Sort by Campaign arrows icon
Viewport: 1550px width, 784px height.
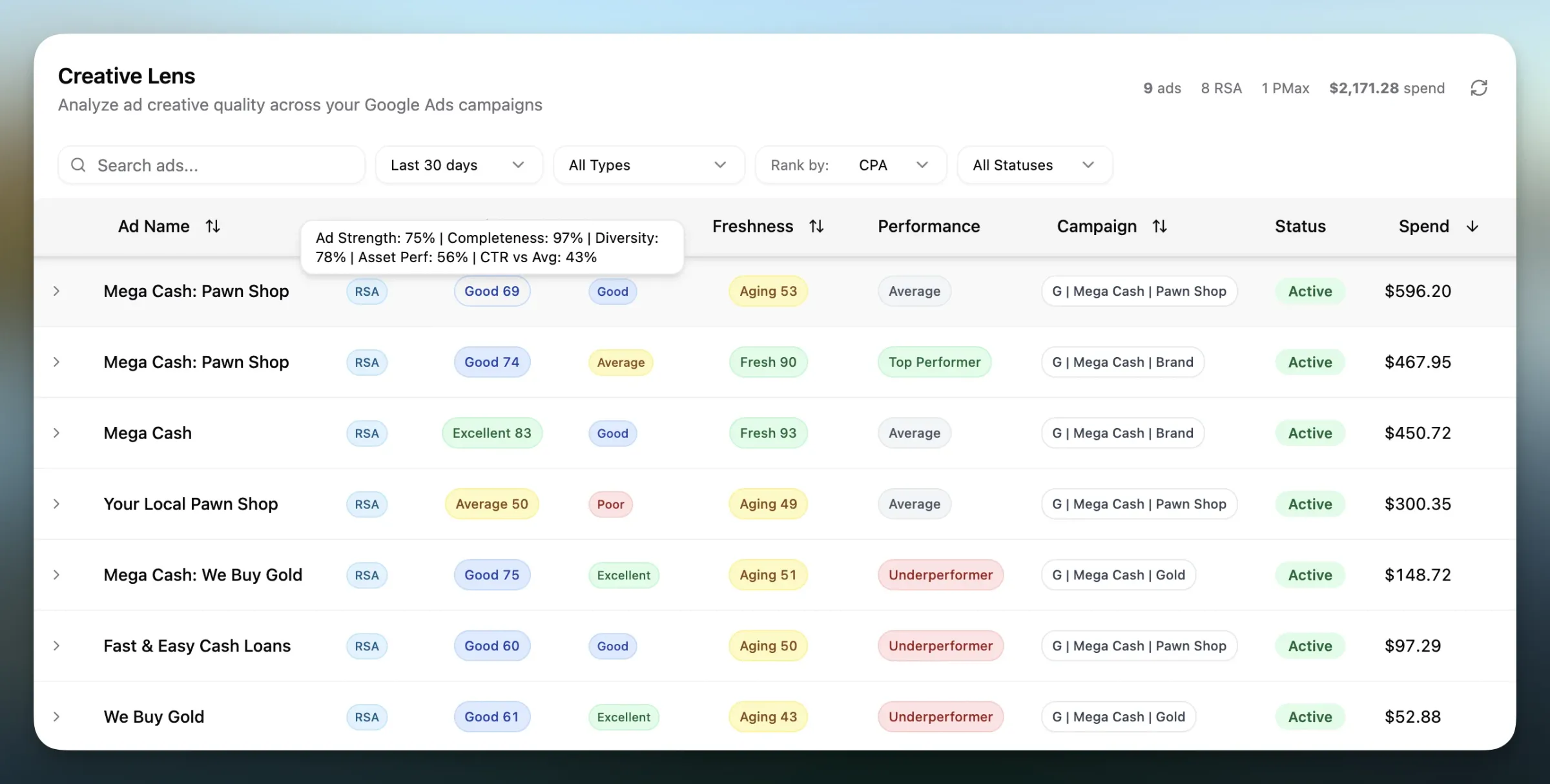pyautogui.click(x=1159, y=226)
